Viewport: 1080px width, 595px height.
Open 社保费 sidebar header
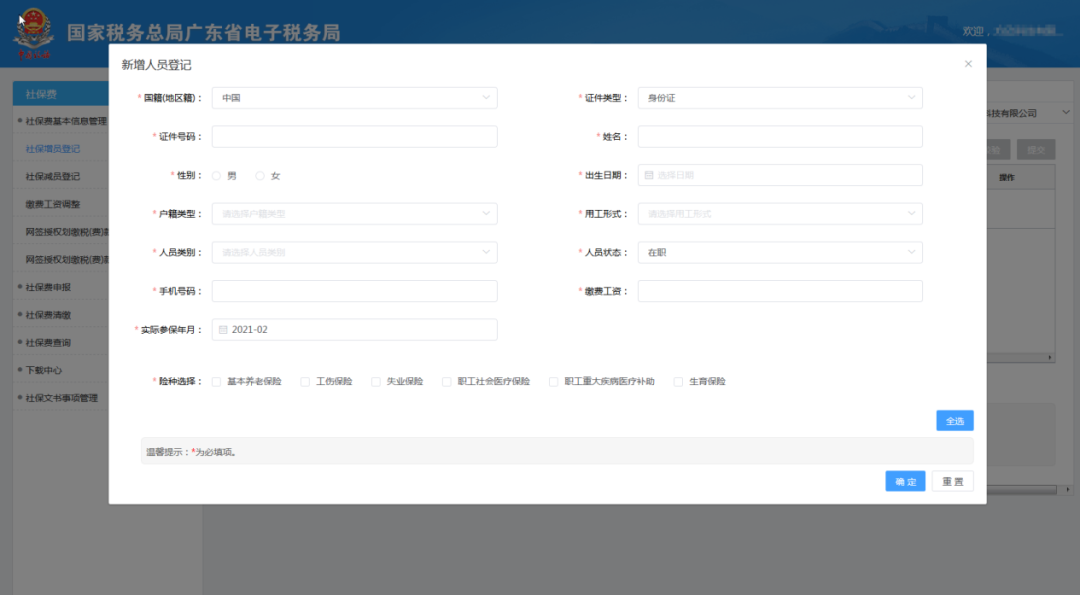tap(61, 94)
